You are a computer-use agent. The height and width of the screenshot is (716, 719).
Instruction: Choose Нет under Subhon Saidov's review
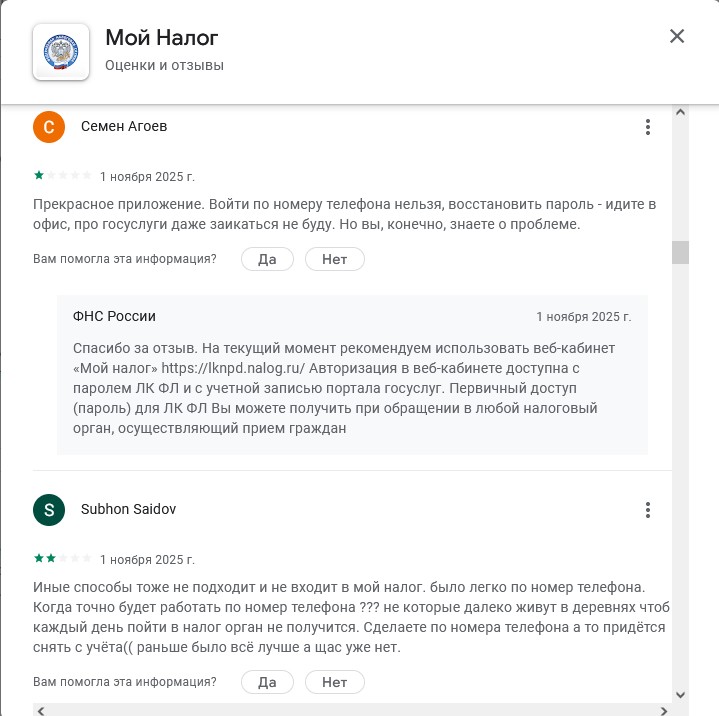coord(334,682)
